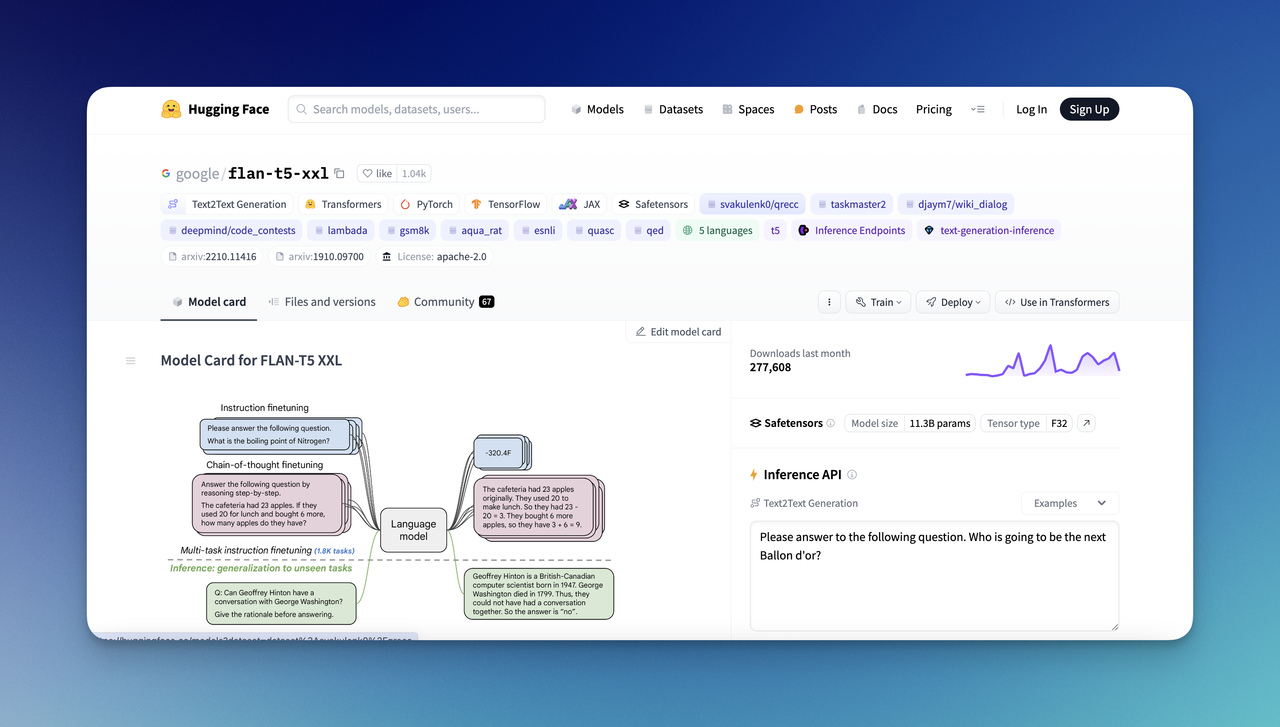Viewport: 1280px width, 727px height.
Task: Select the TensorFlow framework tag
Action: (505, 203)
